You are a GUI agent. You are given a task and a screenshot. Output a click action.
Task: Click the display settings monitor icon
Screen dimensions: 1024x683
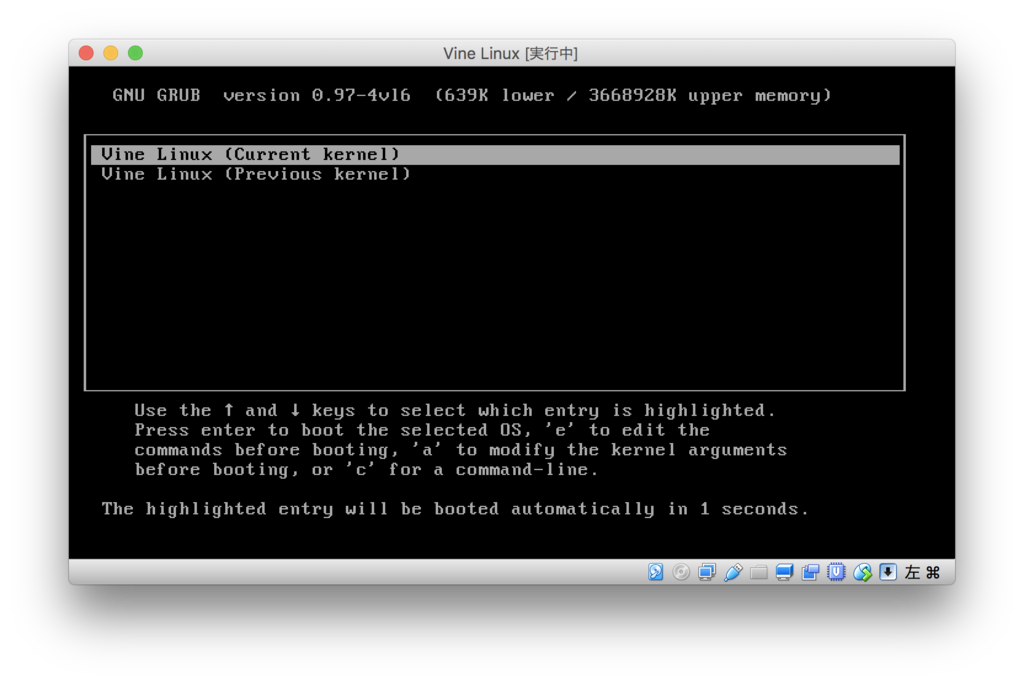click(784, 572)
